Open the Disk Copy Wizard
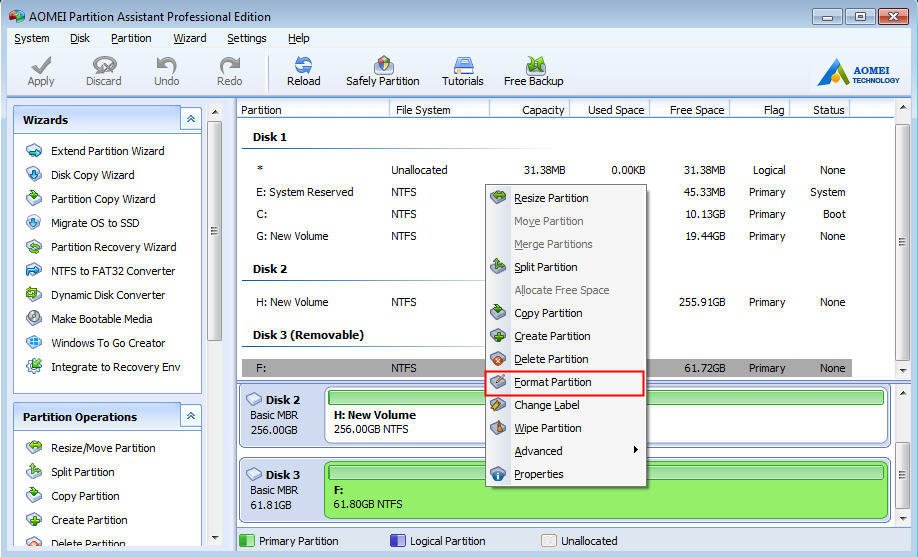 (x=80, y=175)
